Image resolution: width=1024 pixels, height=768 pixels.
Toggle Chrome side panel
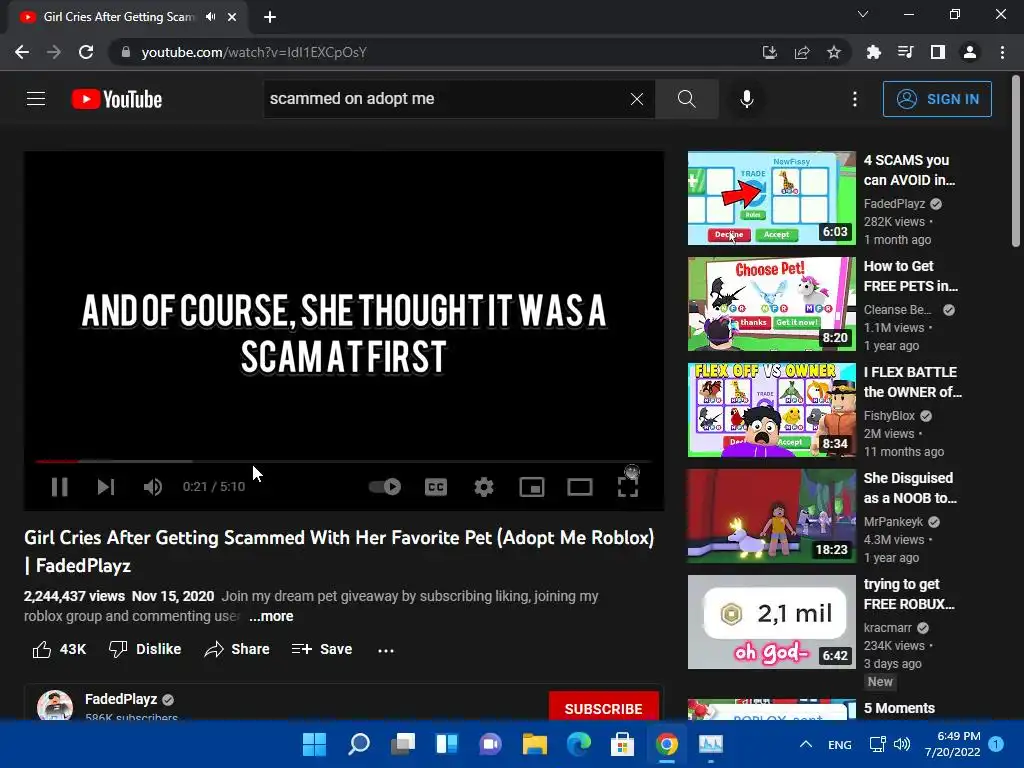(x=938, y=52)
